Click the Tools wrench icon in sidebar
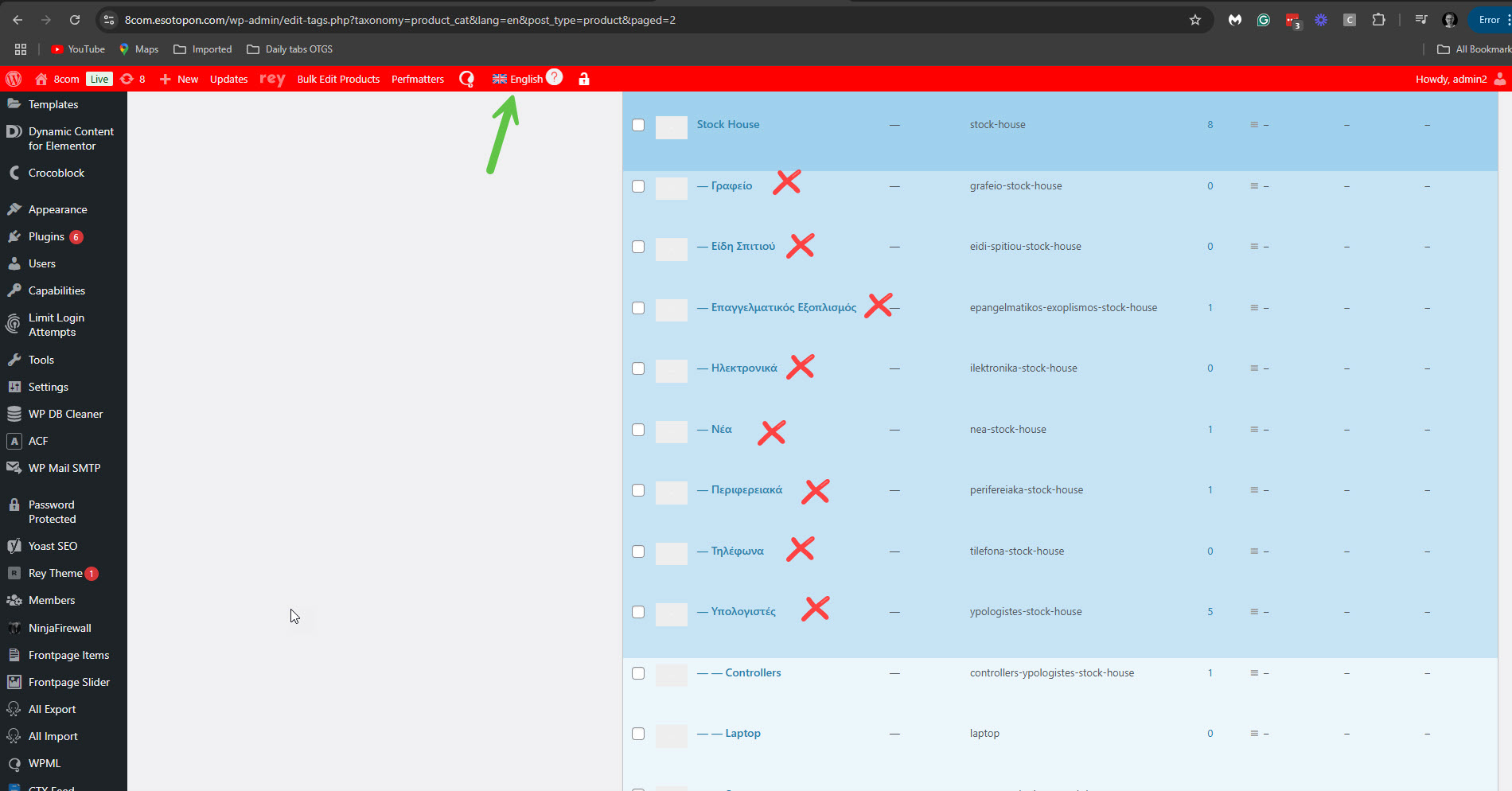Screen dimensions: 1512x791 [x=14, y=360]
